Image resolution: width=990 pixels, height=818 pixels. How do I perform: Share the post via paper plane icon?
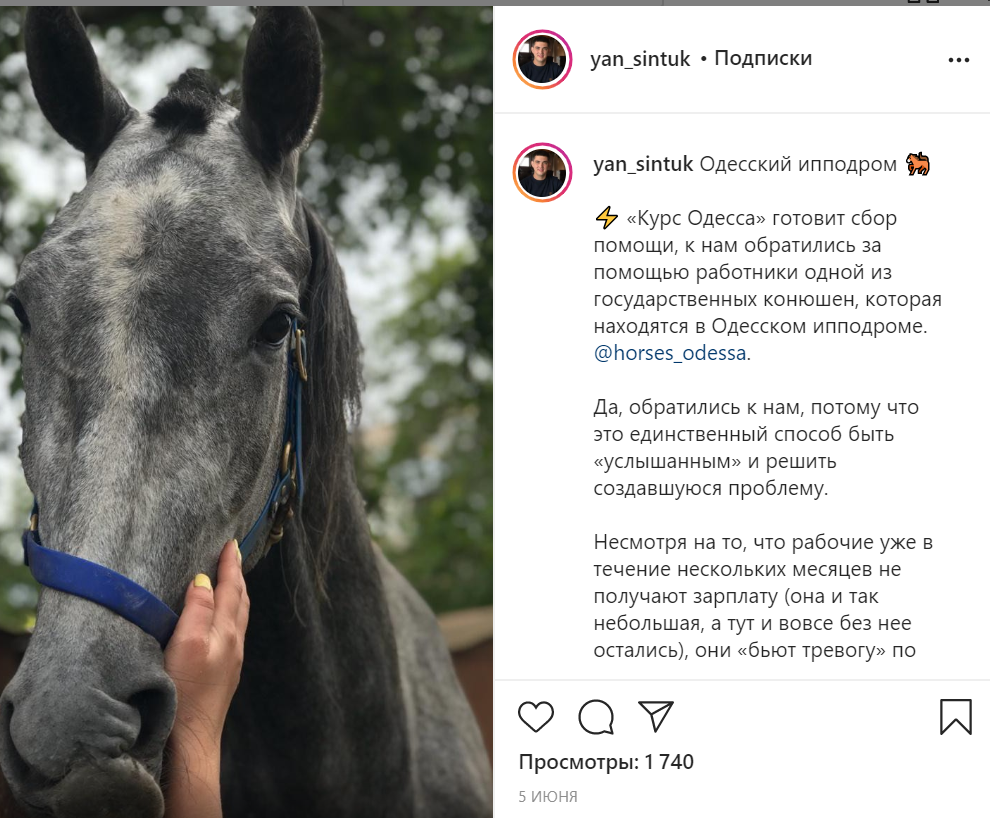[656, 716]
